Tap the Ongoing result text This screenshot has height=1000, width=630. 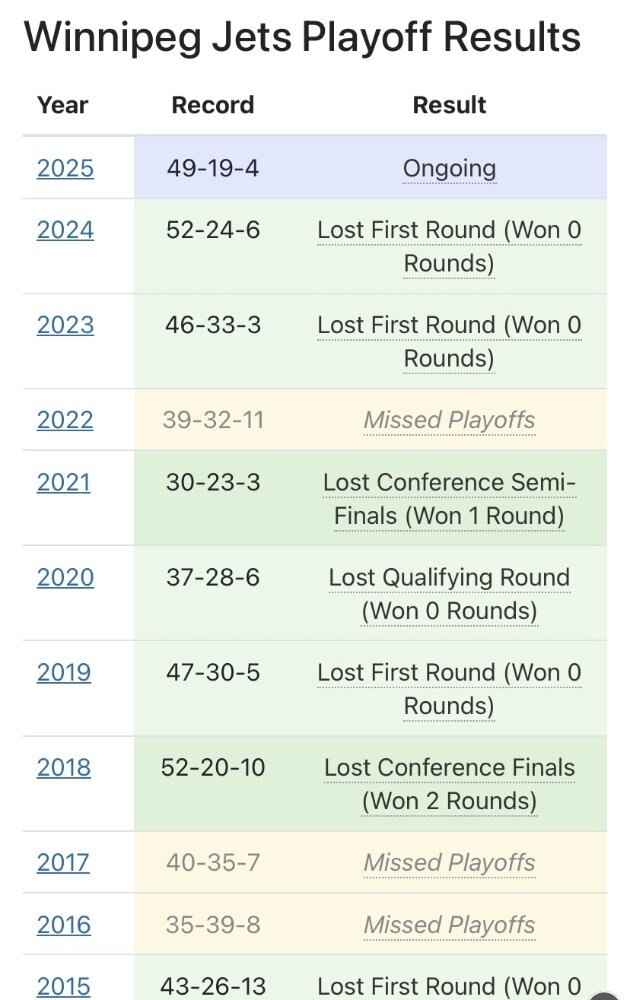(450, 169)
